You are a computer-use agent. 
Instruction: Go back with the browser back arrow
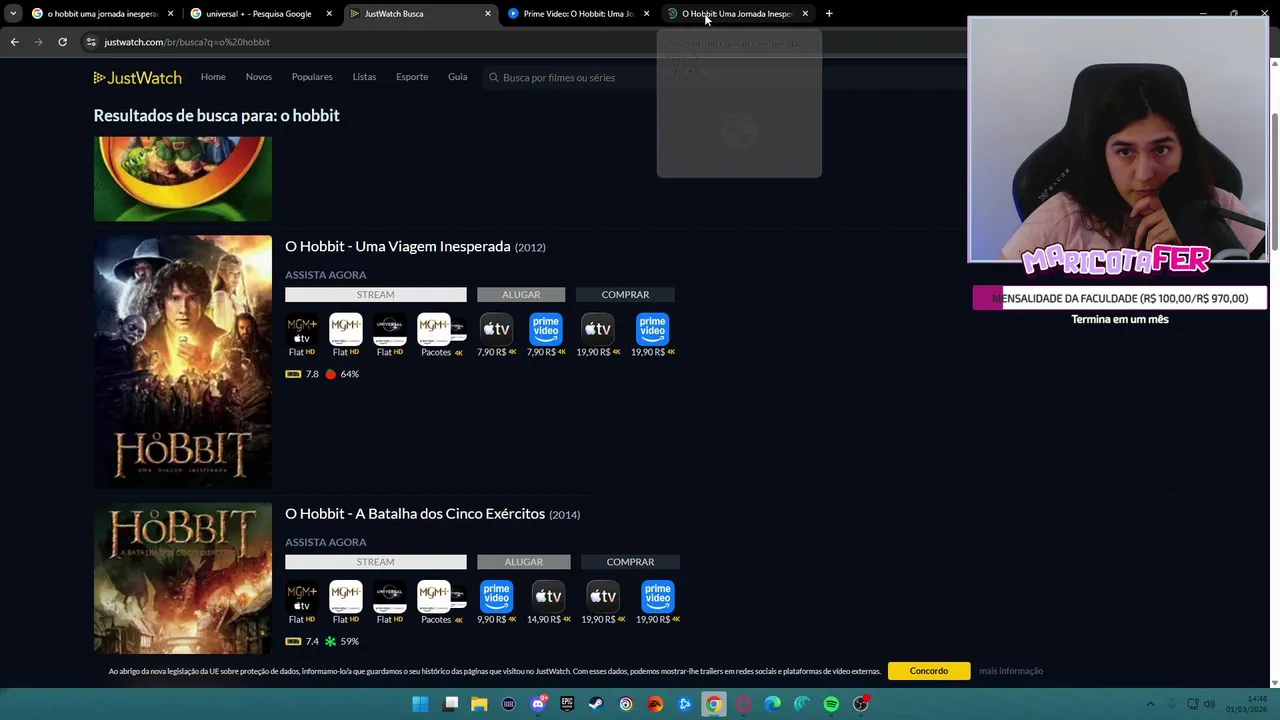tap(14, 42)
